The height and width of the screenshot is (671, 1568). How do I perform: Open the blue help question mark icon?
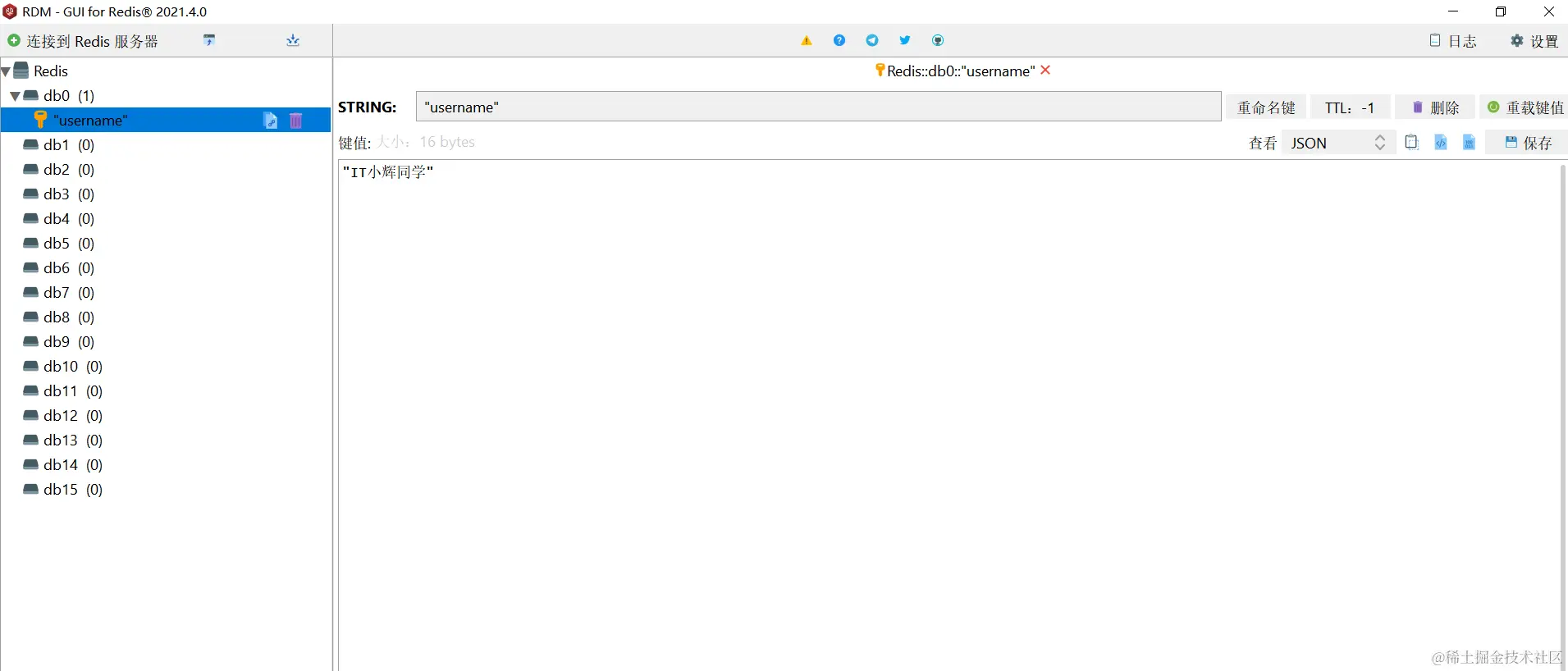click(839, 40)
